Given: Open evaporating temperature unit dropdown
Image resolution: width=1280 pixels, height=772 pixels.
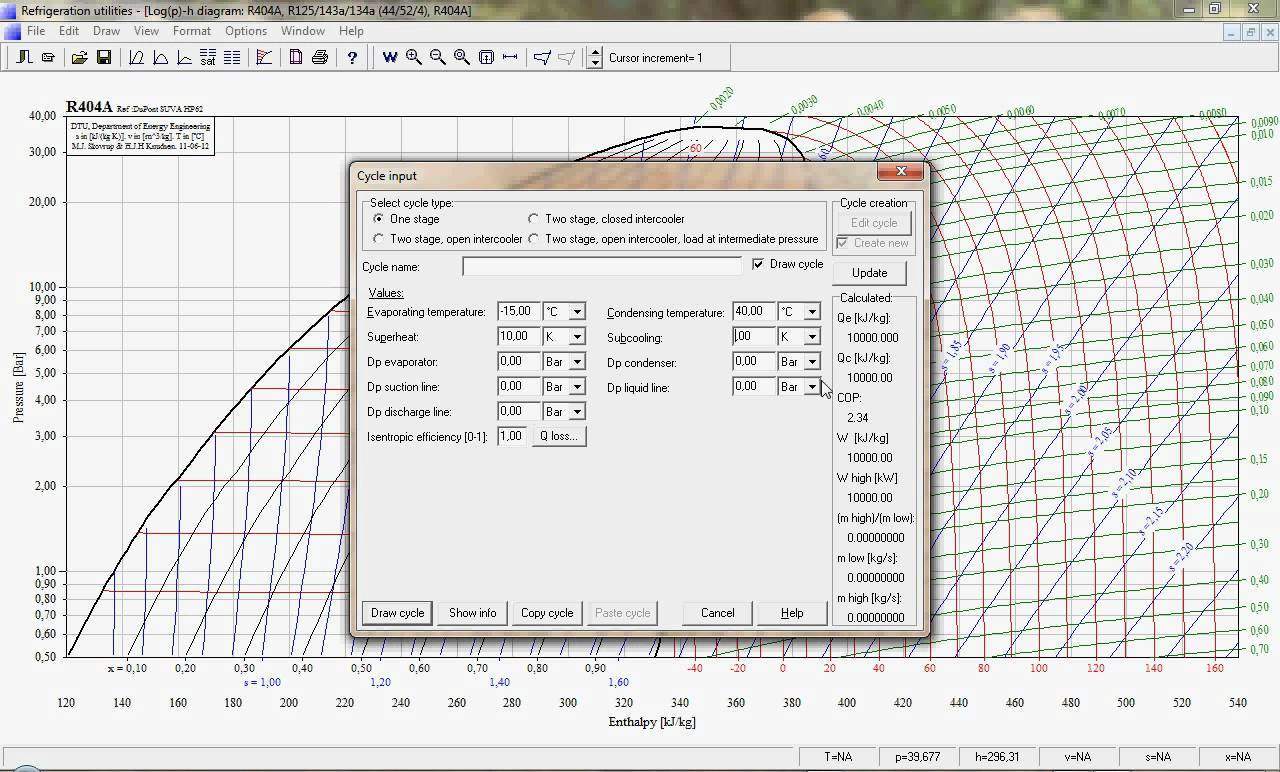Looking at the screenshot, I should 577,312.
